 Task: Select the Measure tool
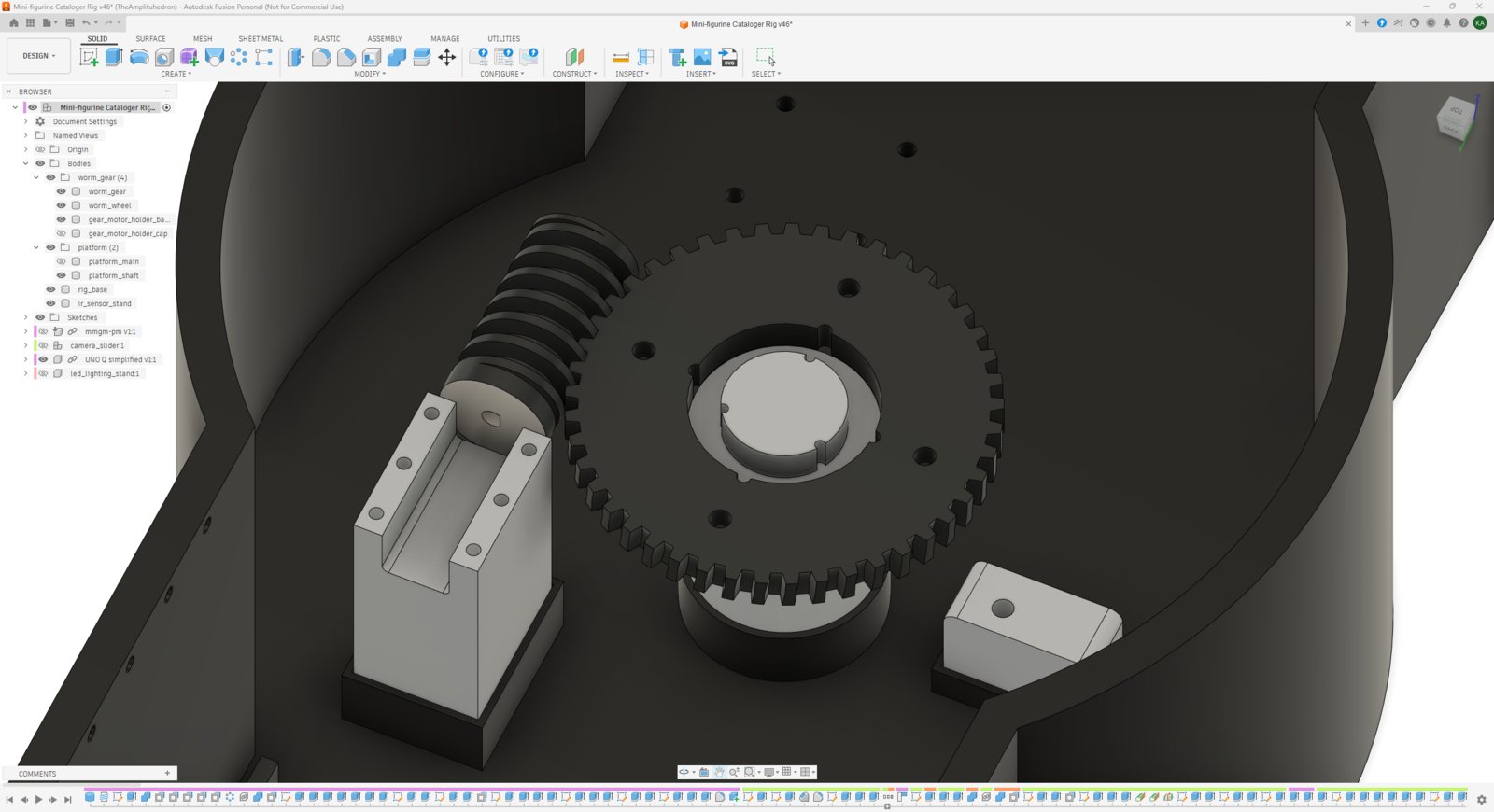coord(621,57)
